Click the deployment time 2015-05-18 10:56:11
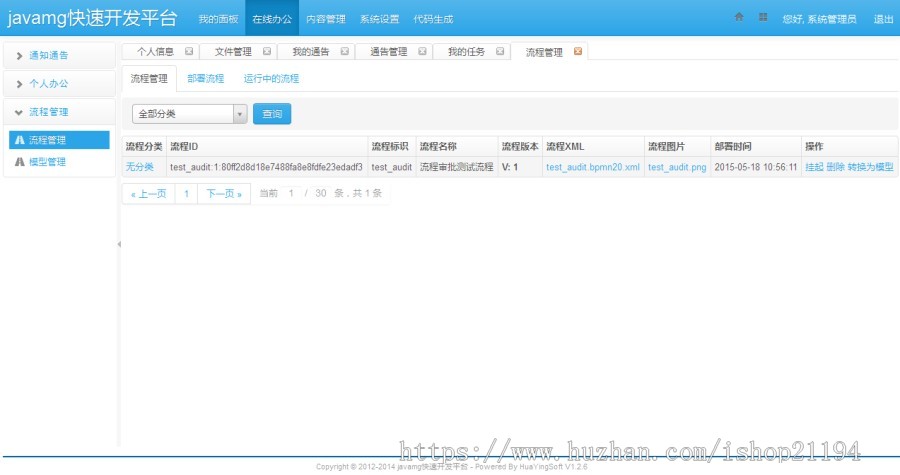 tap(756, 167)
